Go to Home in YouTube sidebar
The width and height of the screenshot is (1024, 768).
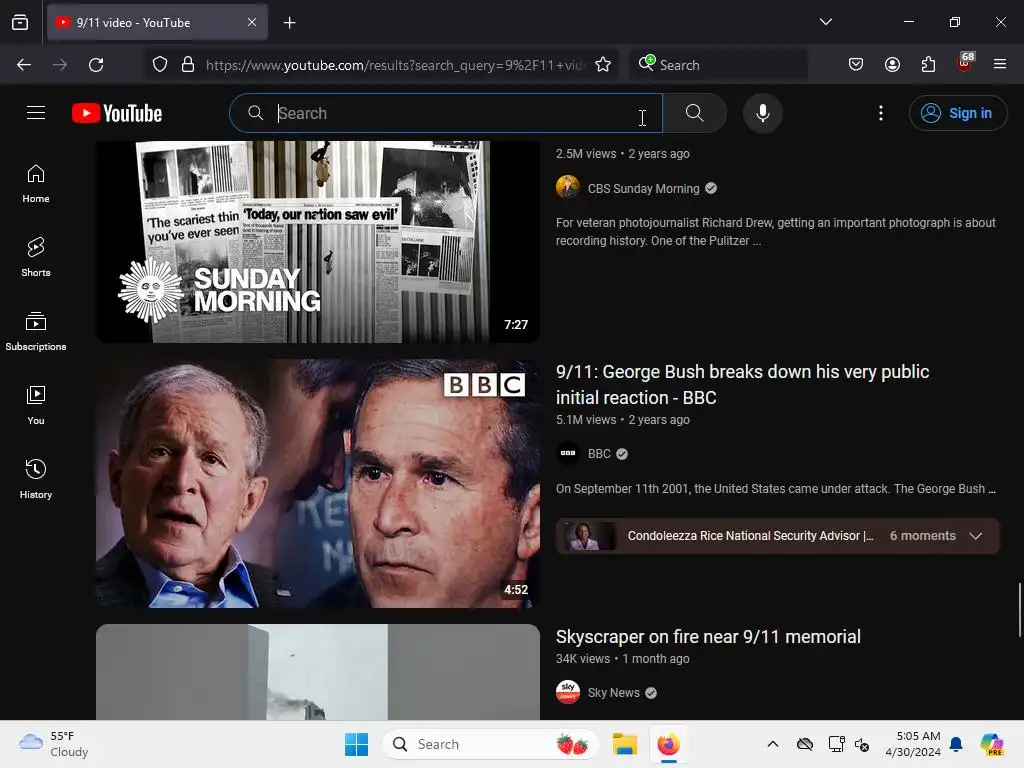(x=36, y=184)
